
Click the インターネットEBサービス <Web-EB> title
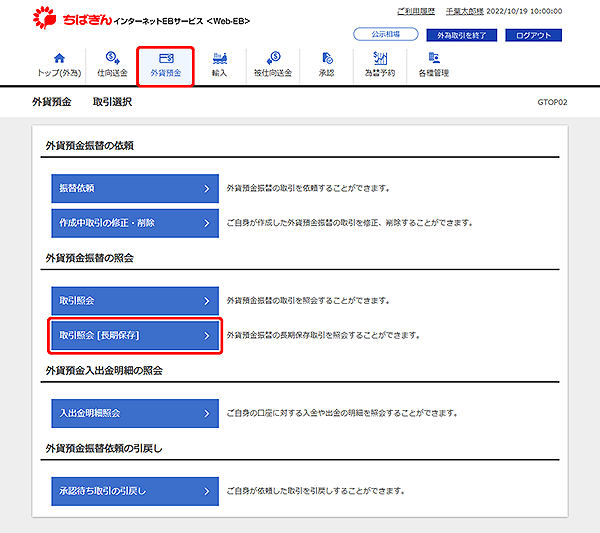182,21
